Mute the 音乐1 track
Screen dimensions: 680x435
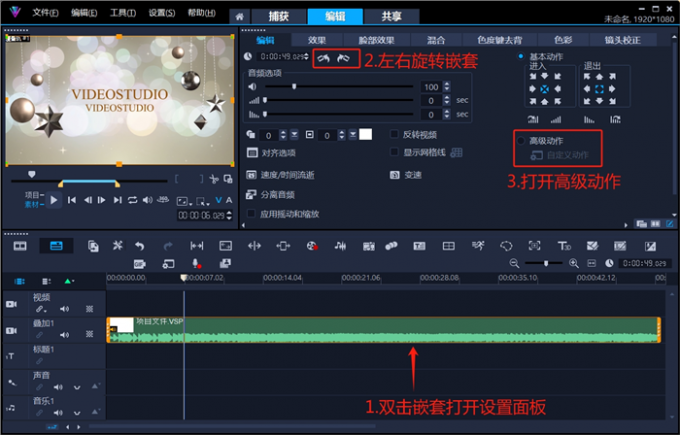point(58,412)
